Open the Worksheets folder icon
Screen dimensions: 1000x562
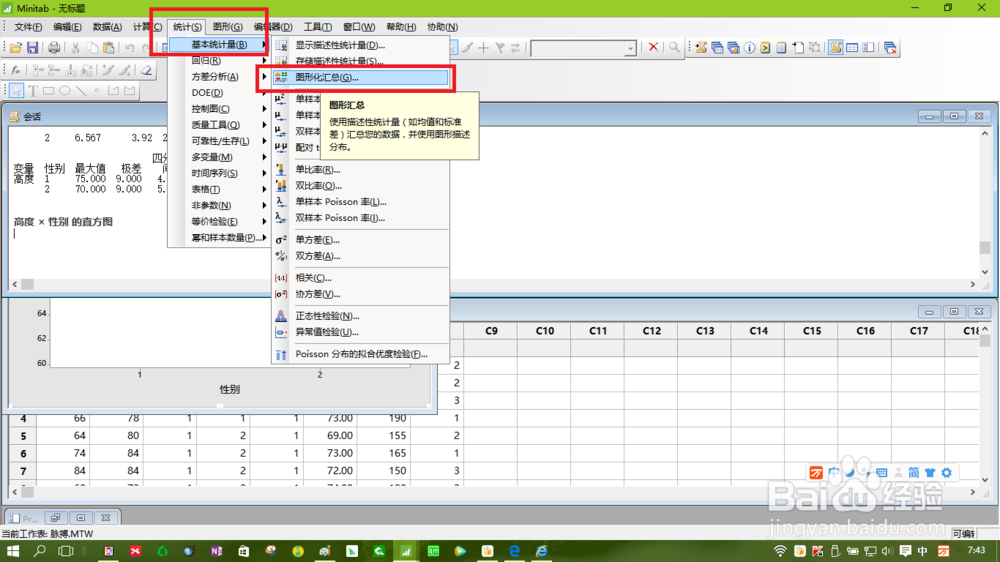click(x=717, y=48)
